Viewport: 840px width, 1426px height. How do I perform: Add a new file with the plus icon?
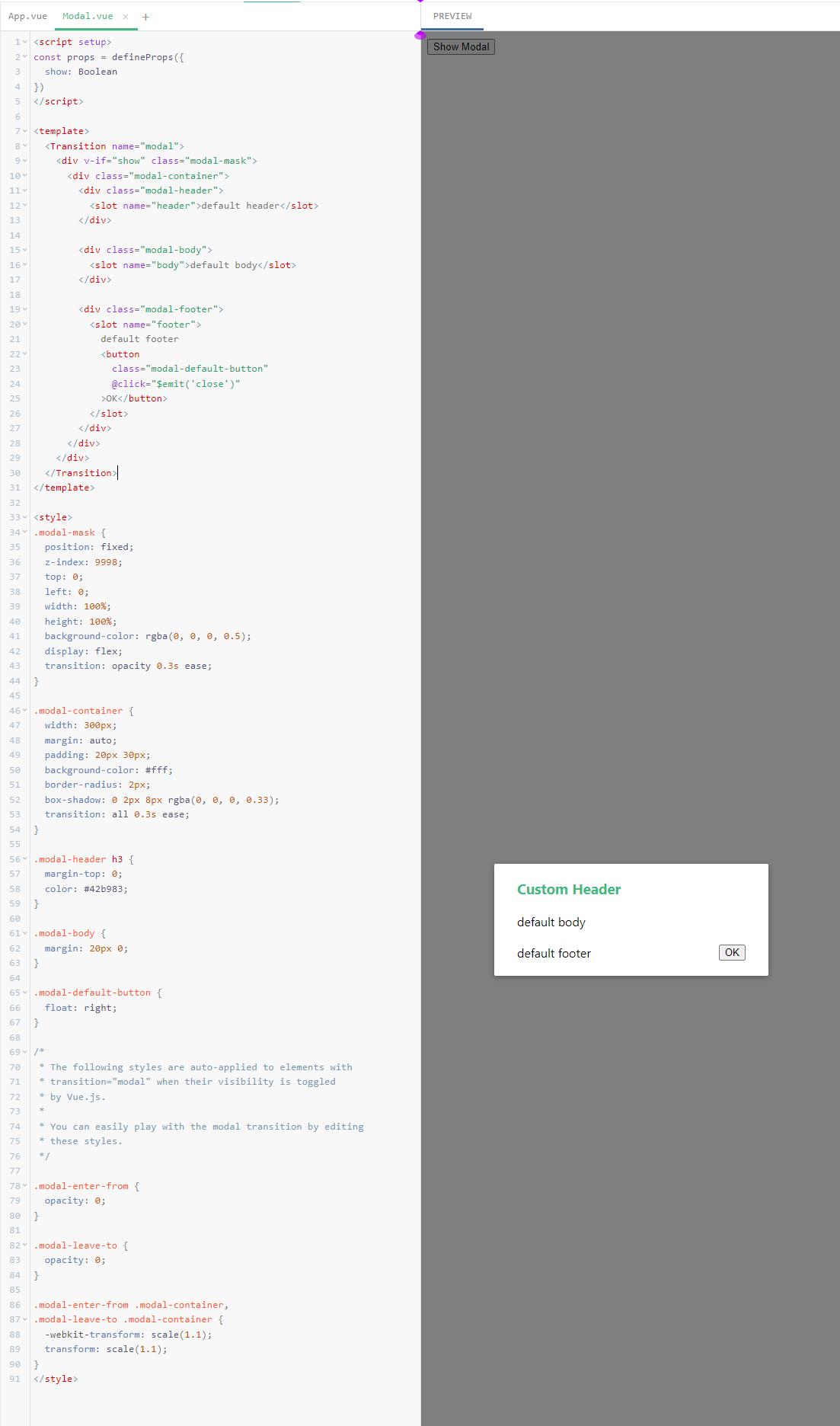(145, 17)
